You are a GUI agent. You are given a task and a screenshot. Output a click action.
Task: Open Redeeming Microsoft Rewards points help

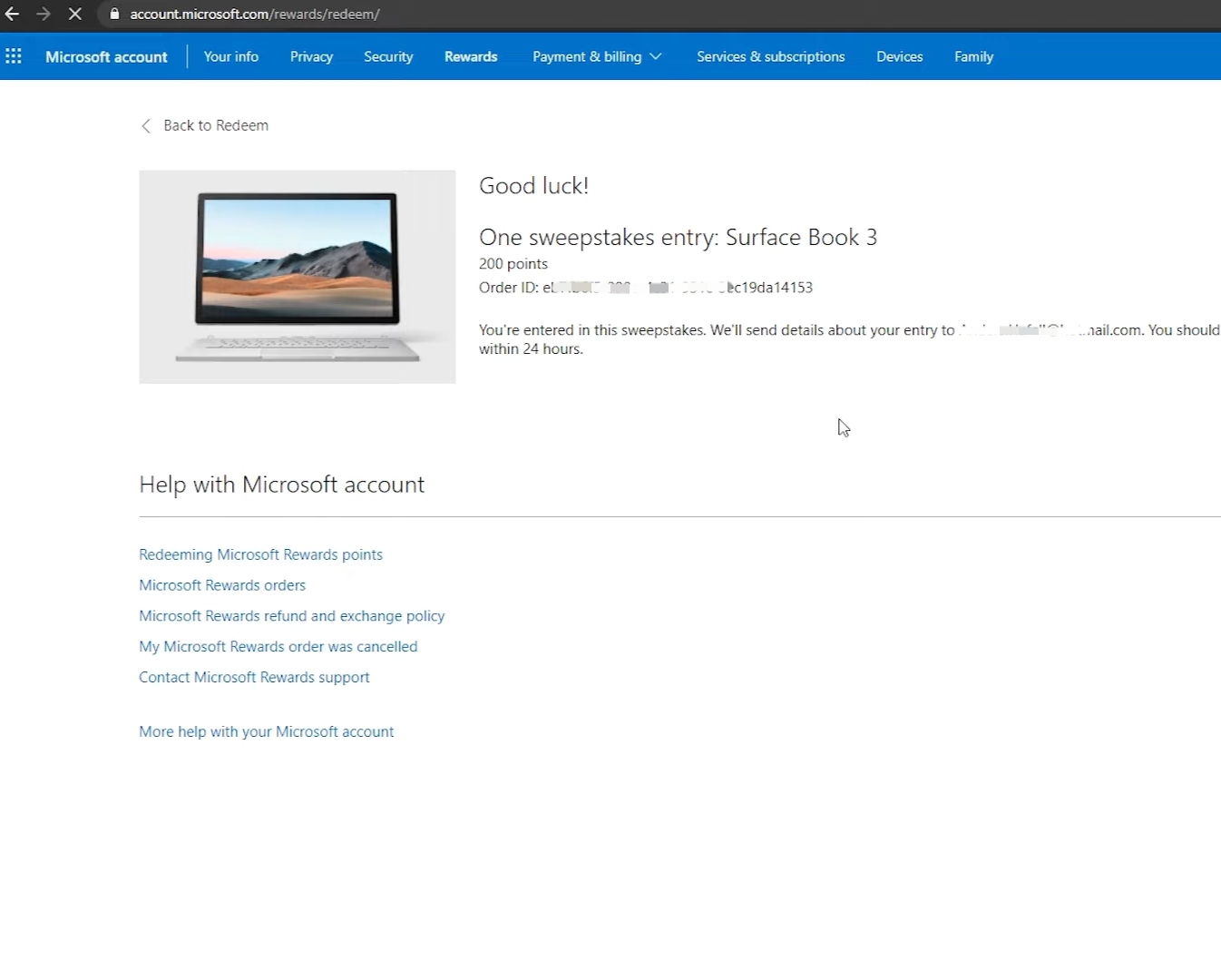point(260,554)
